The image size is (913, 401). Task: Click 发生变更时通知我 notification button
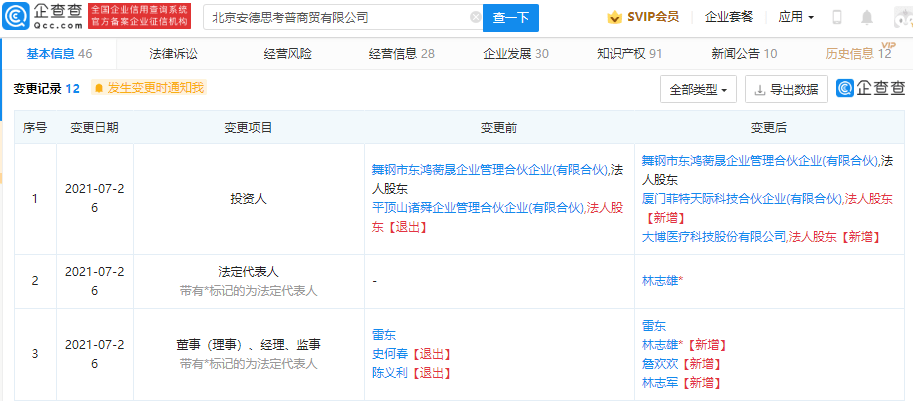click(x=149, y=88)
